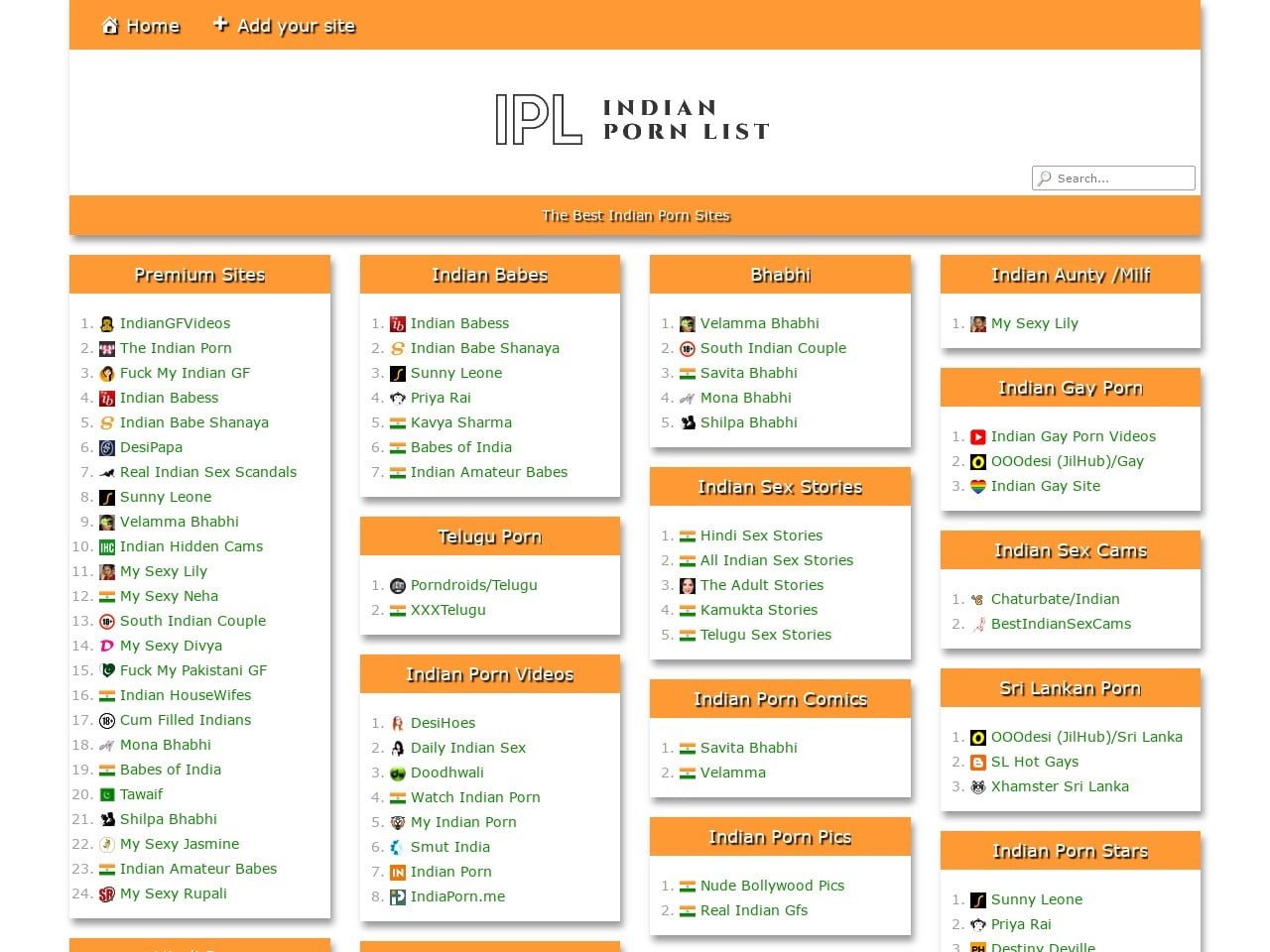Click the green Doodhwali favicon
1270x952 pixels.
[x=398, y=773]
